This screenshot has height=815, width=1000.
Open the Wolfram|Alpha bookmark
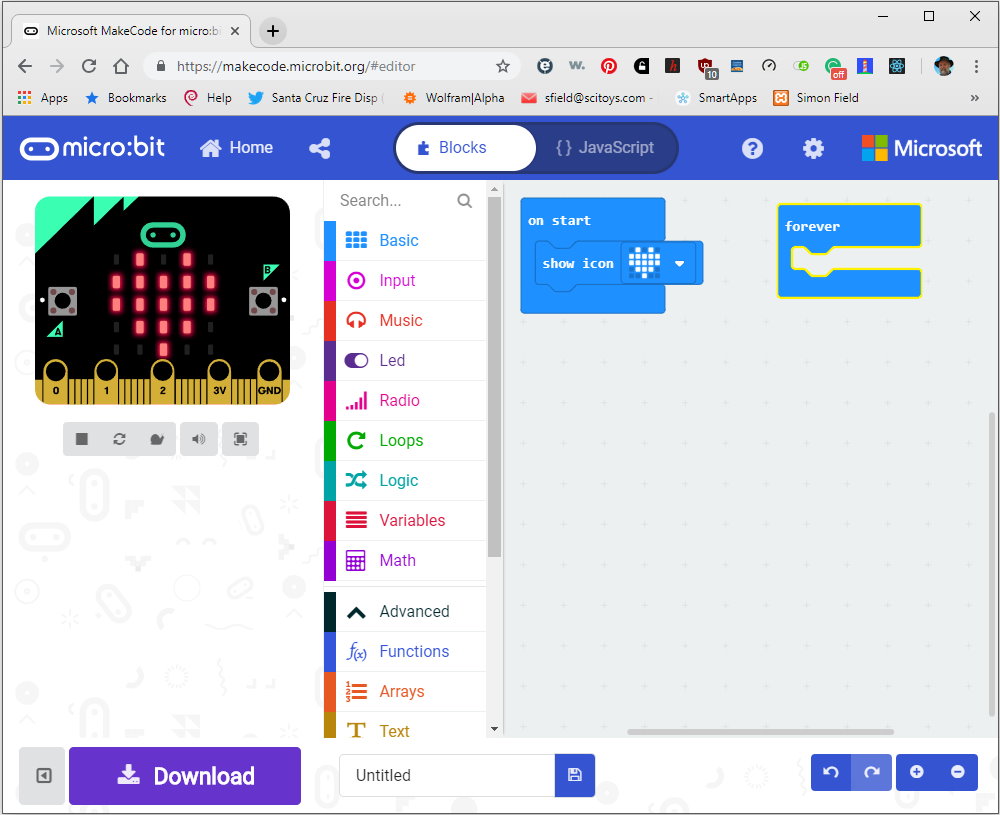(453, 98)
